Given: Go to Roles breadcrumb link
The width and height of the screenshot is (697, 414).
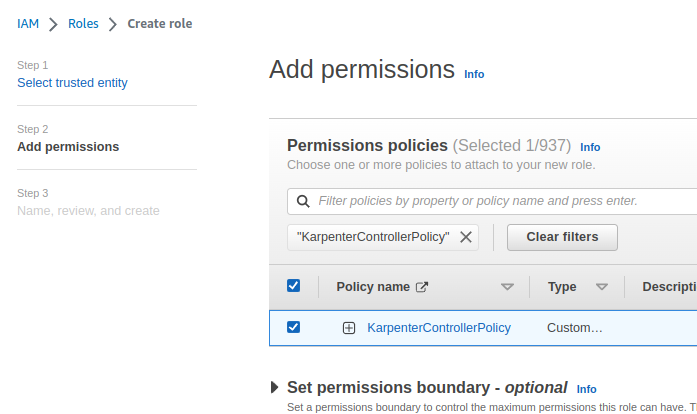Looking at the screenshot, I should click(x=83, y=23).
